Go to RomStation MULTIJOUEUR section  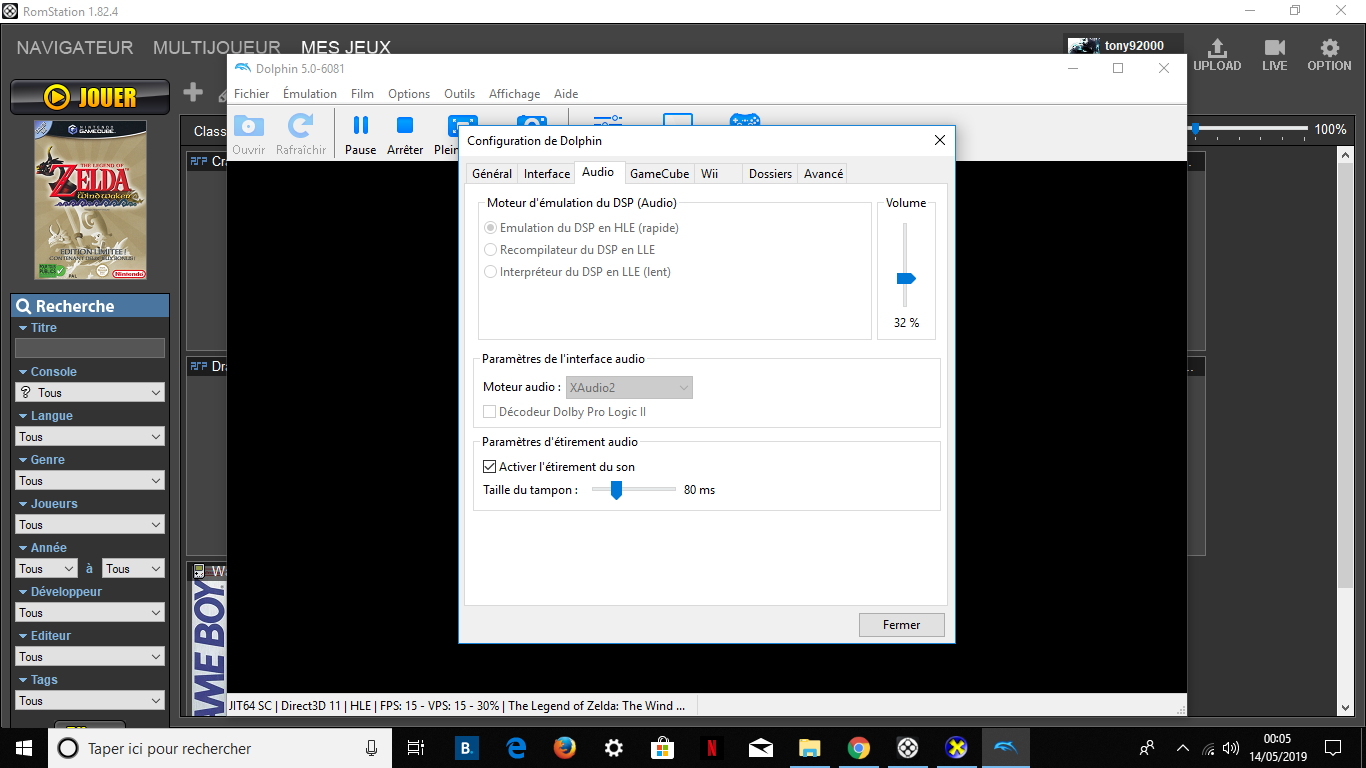coord(217,48)
